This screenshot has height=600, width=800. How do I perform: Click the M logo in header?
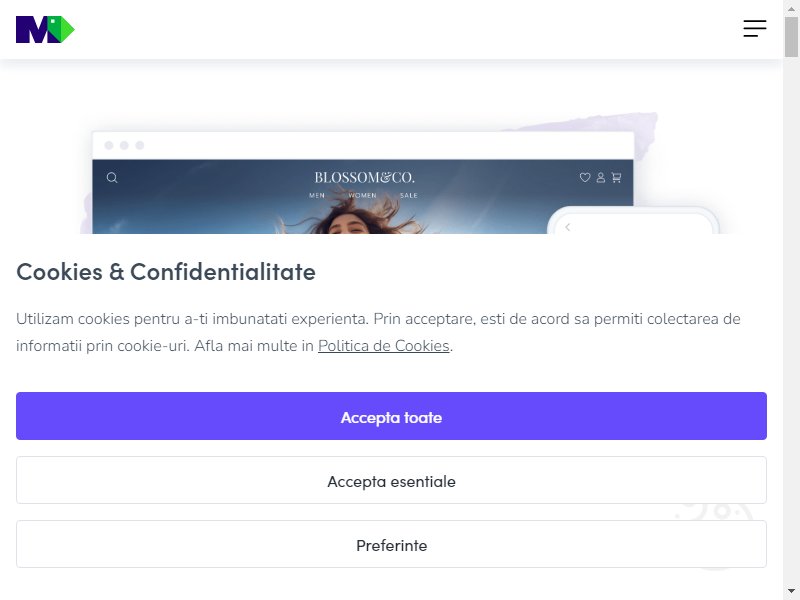point(45,30)
